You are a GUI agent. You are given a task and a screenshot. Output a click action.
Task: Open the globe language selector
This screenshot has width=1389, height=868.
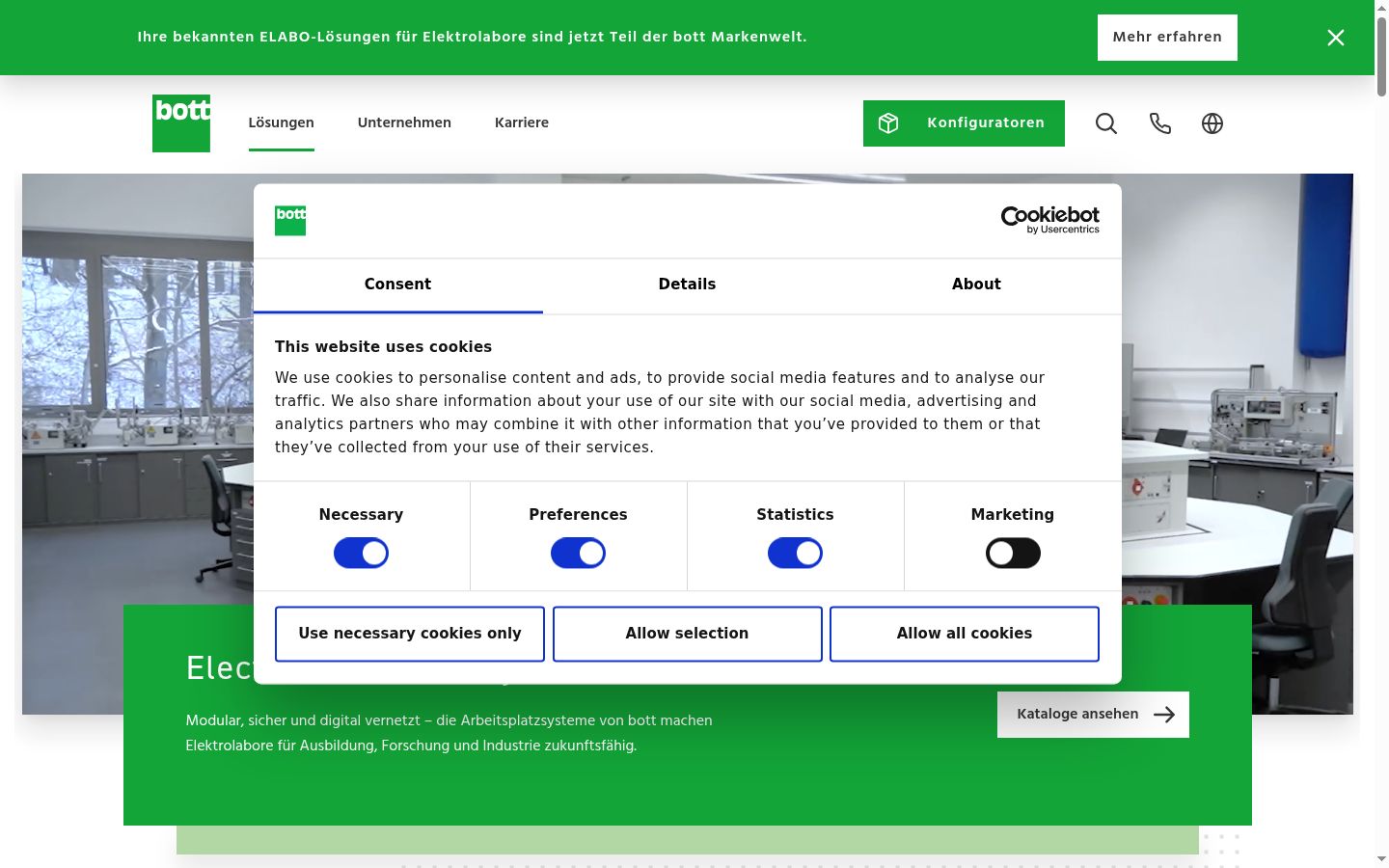pos(1212,123)
